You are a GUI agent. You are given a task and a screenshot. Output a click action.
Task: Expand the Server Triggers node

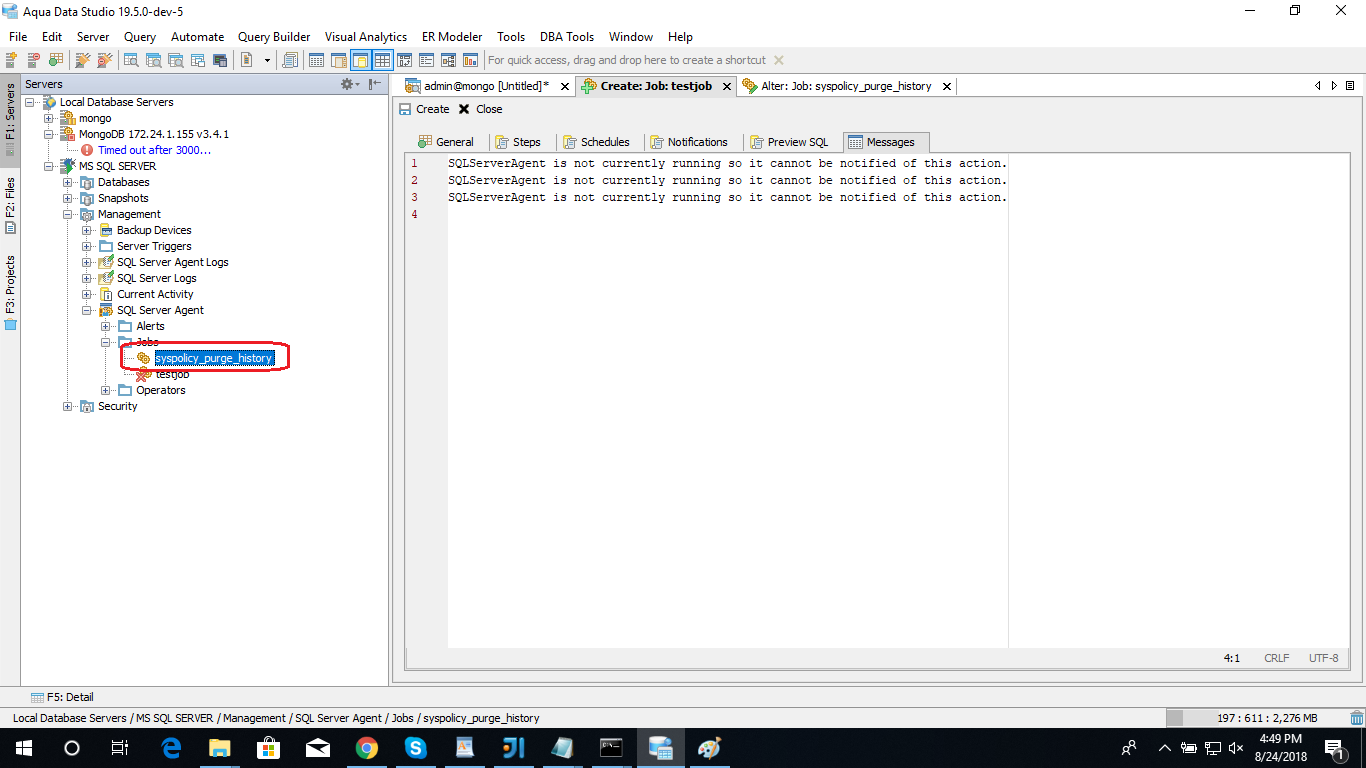(x=87, y=246)
